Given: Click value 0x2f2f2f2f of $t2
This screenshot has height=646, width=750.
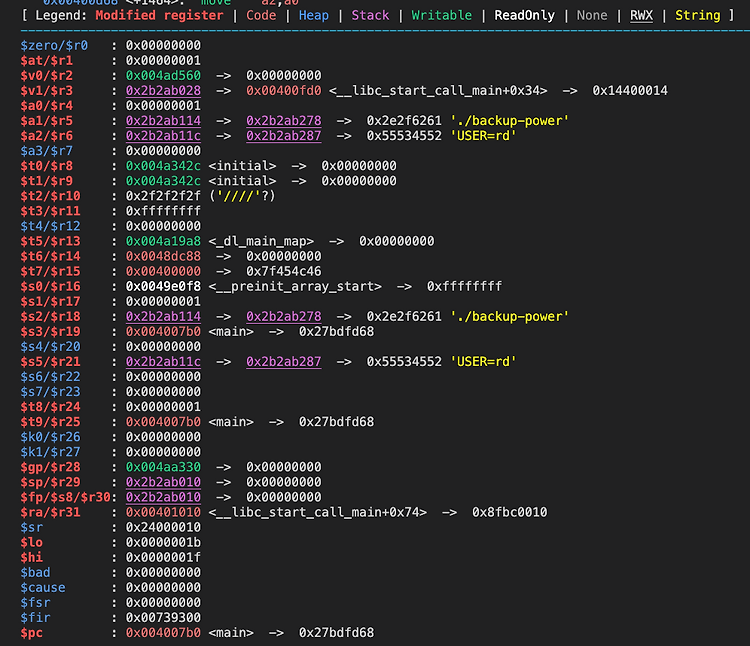Looking at the screenshot, I should [x=163, y=196].
